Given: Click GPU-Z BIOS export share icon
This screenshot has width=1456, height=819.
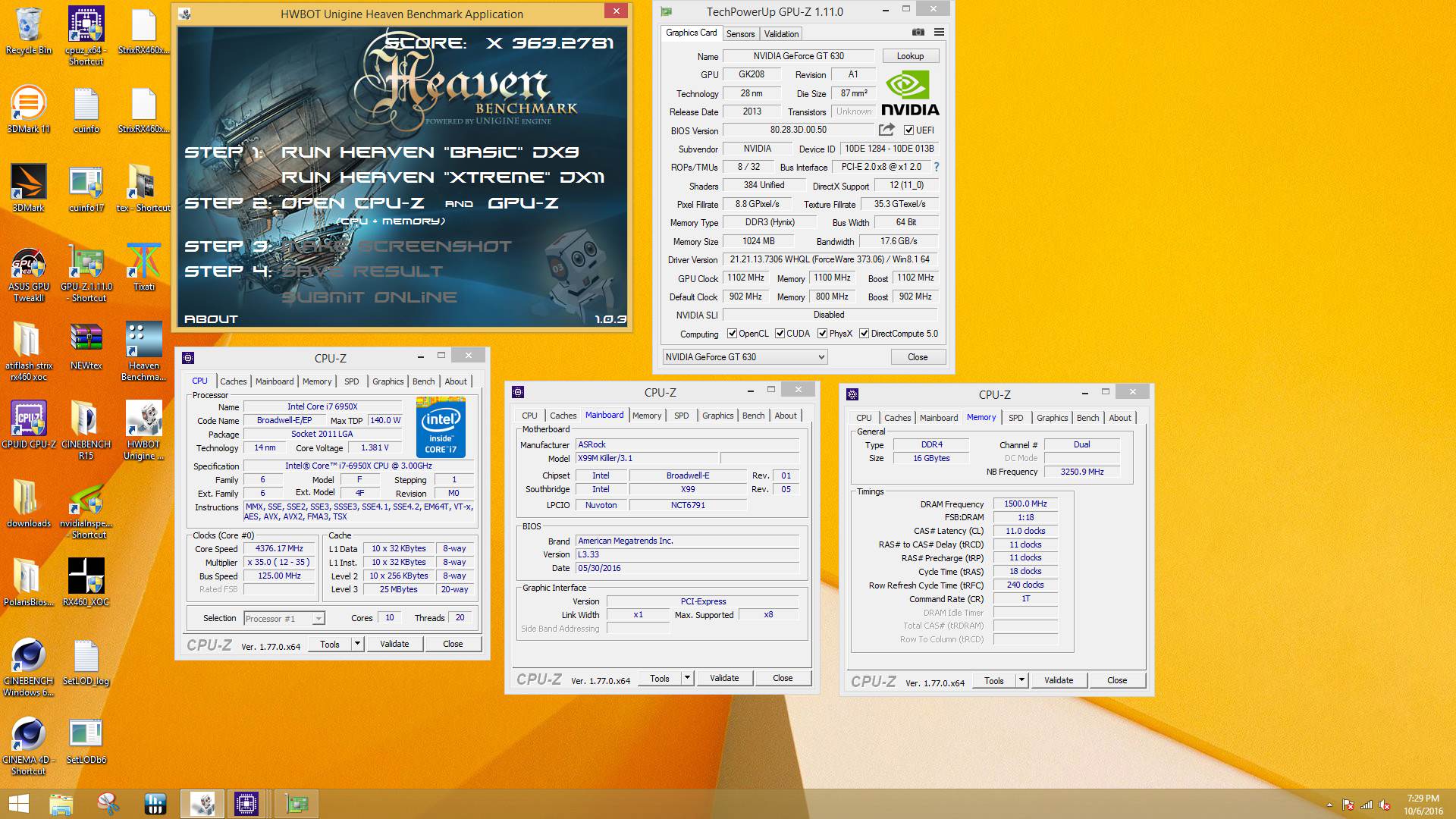Looking at the screenshot, I should click(x=886, y=130).
